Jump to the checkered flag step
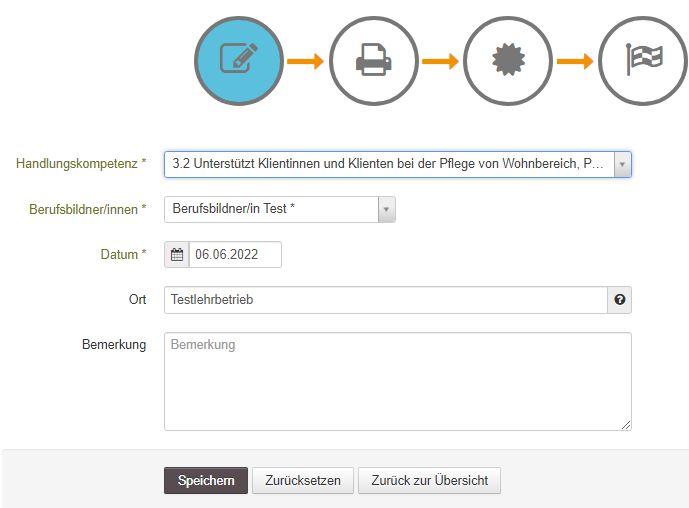This screenshot has width=689, height=508. pyautogui.click(x=642, y=61)
